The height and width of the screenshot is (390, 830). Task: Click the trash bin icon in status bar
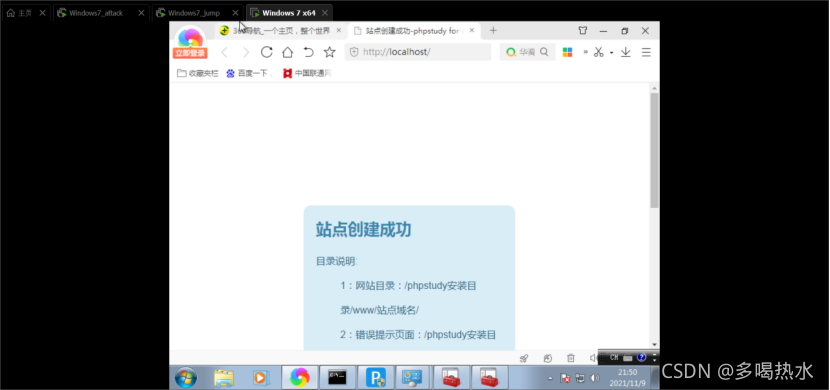click(x=571, y=358)
